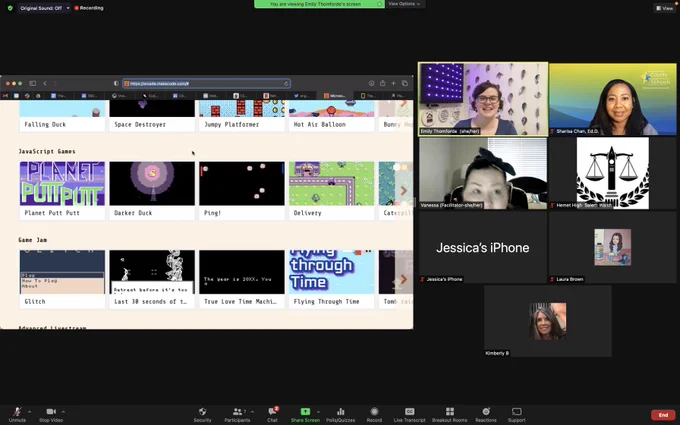Select the active Microsoft MakeCode tab
This screenshot has height=425, width=680.
[x=335, y=95]
